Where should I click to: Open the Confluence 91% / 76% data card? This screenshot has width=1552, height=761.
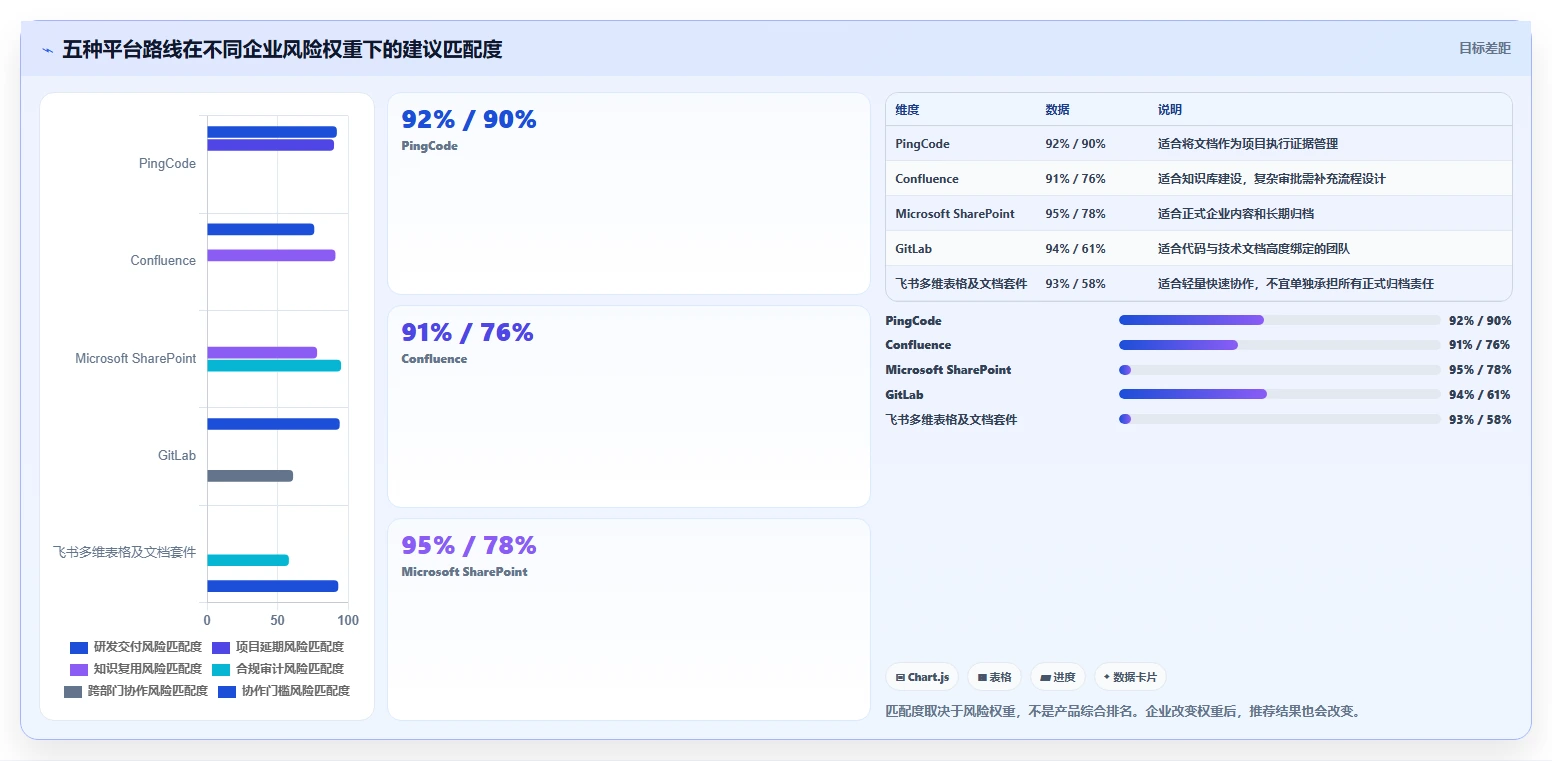pos(629,406)
